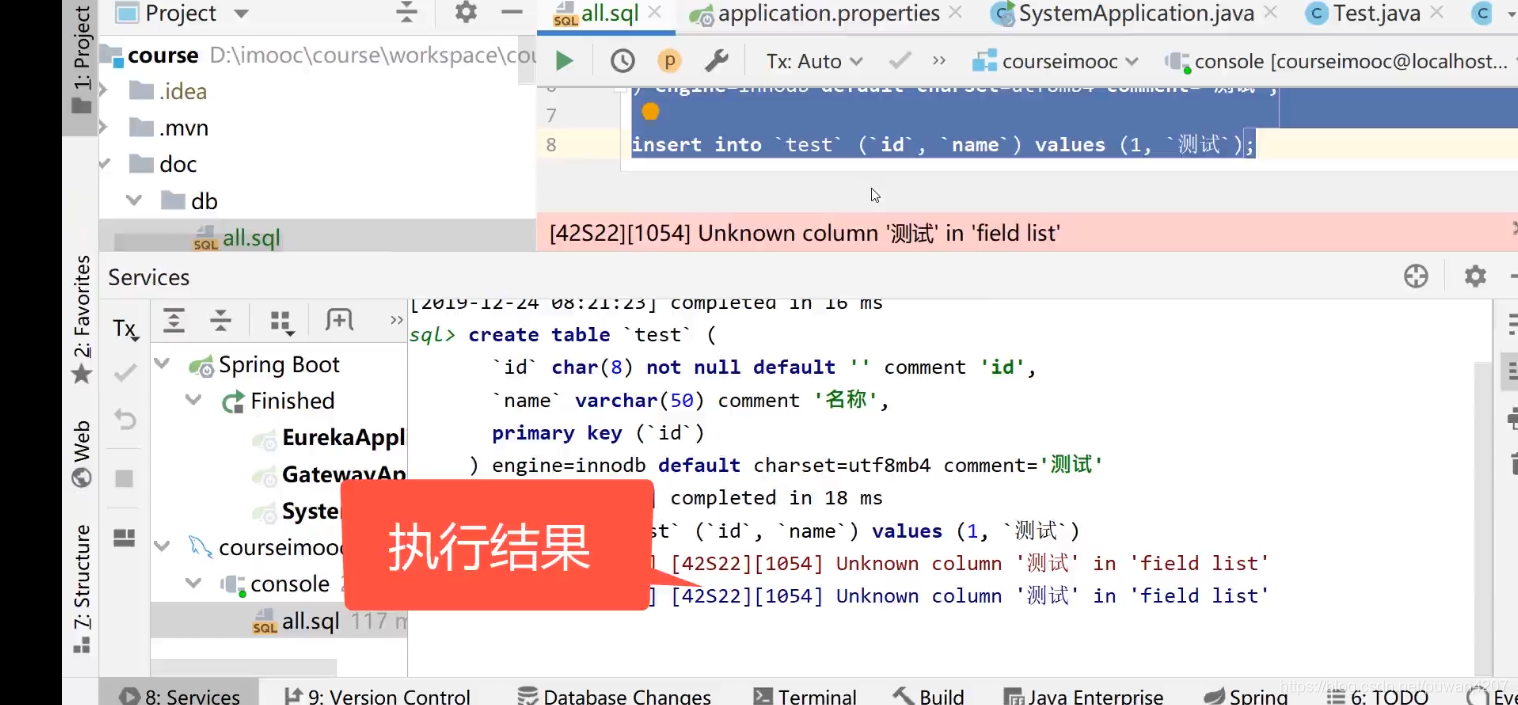Expand the .mvn folder in Project tree
Image resolution: width=1518 pixels, height=705 pixels.
tap(103, 128)
